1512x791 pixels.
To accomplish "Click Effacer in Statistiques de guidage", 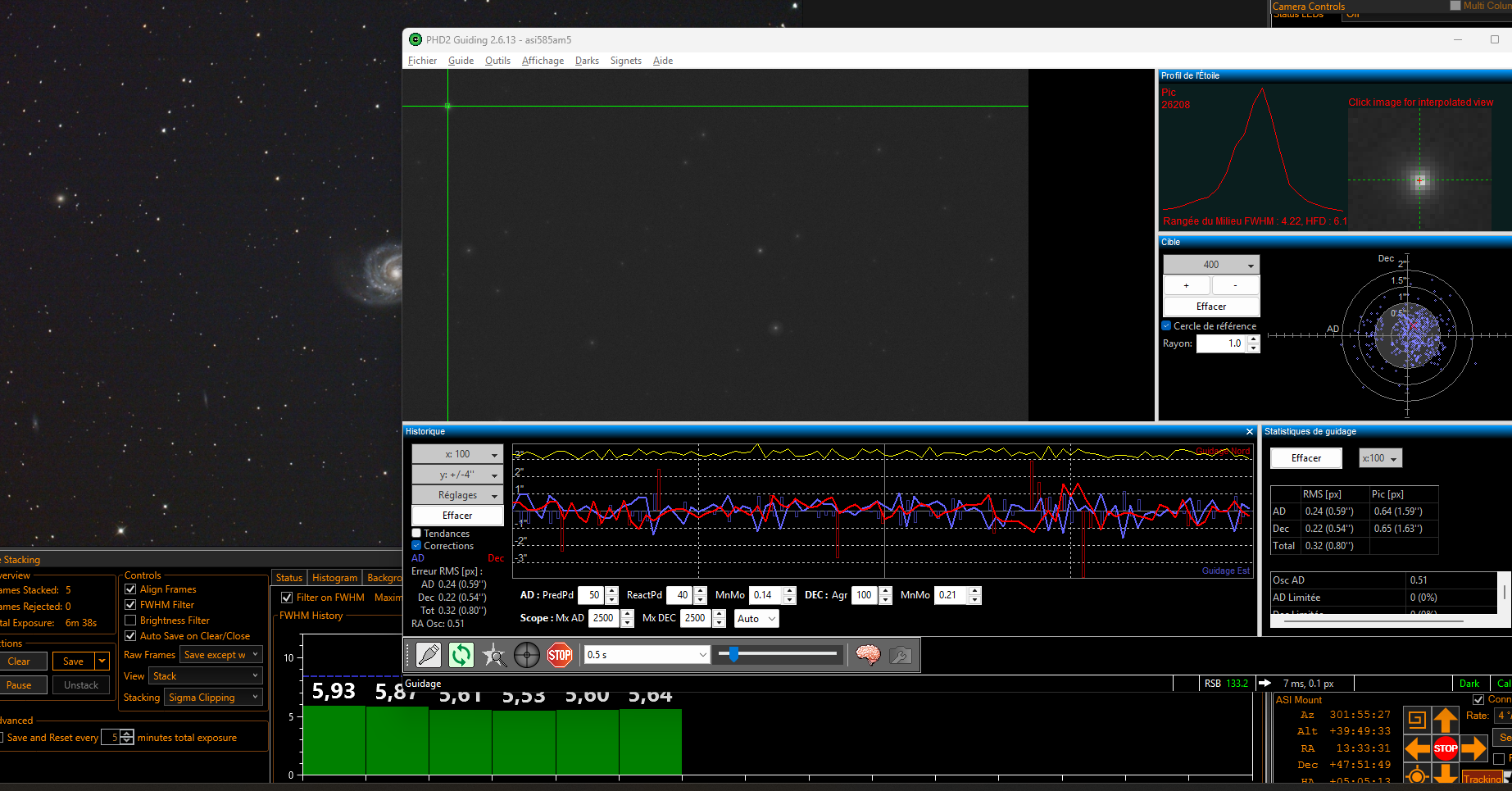I will click(x=1306, y=458).
